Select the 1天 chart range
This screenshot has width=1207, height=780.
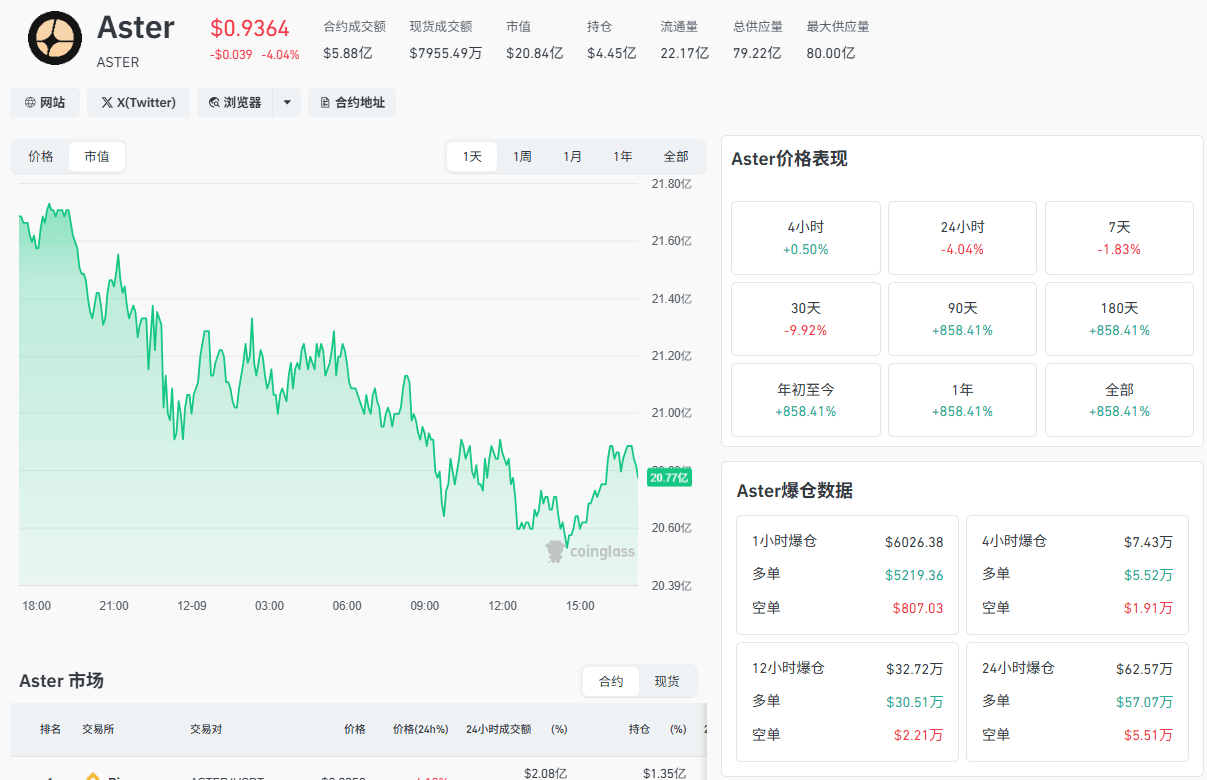pos(472,157)
